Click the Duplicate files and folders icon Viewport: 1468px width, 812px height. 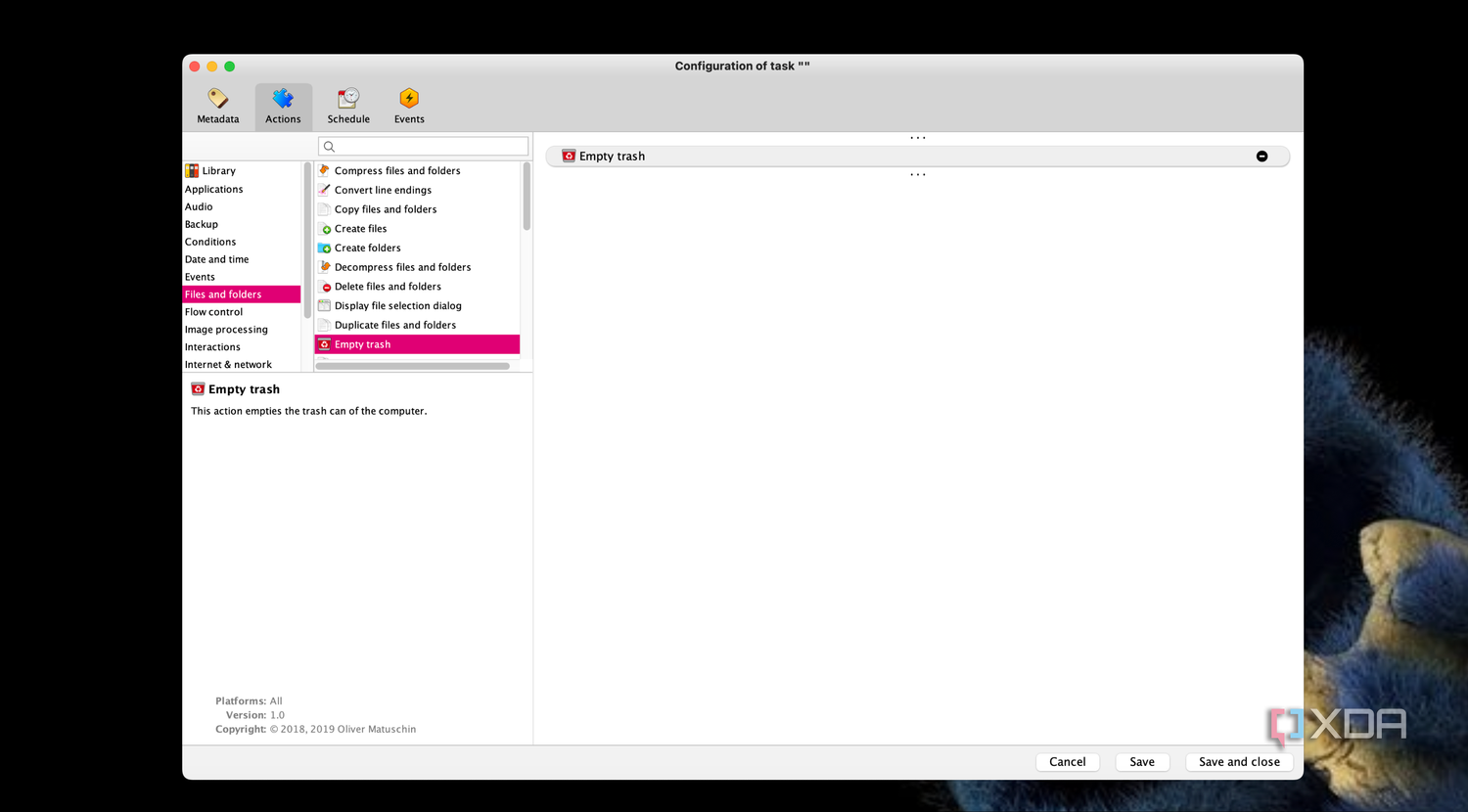pos(324,325)
